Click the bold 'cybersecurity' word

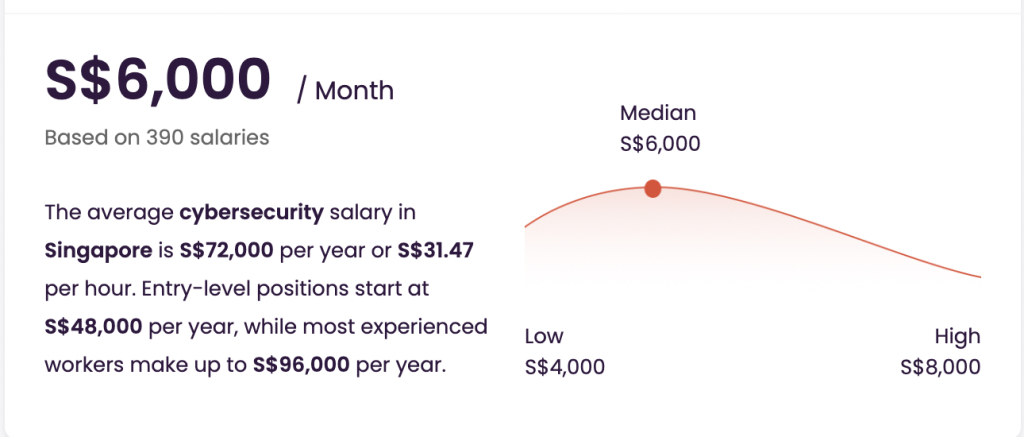point(251,213)
